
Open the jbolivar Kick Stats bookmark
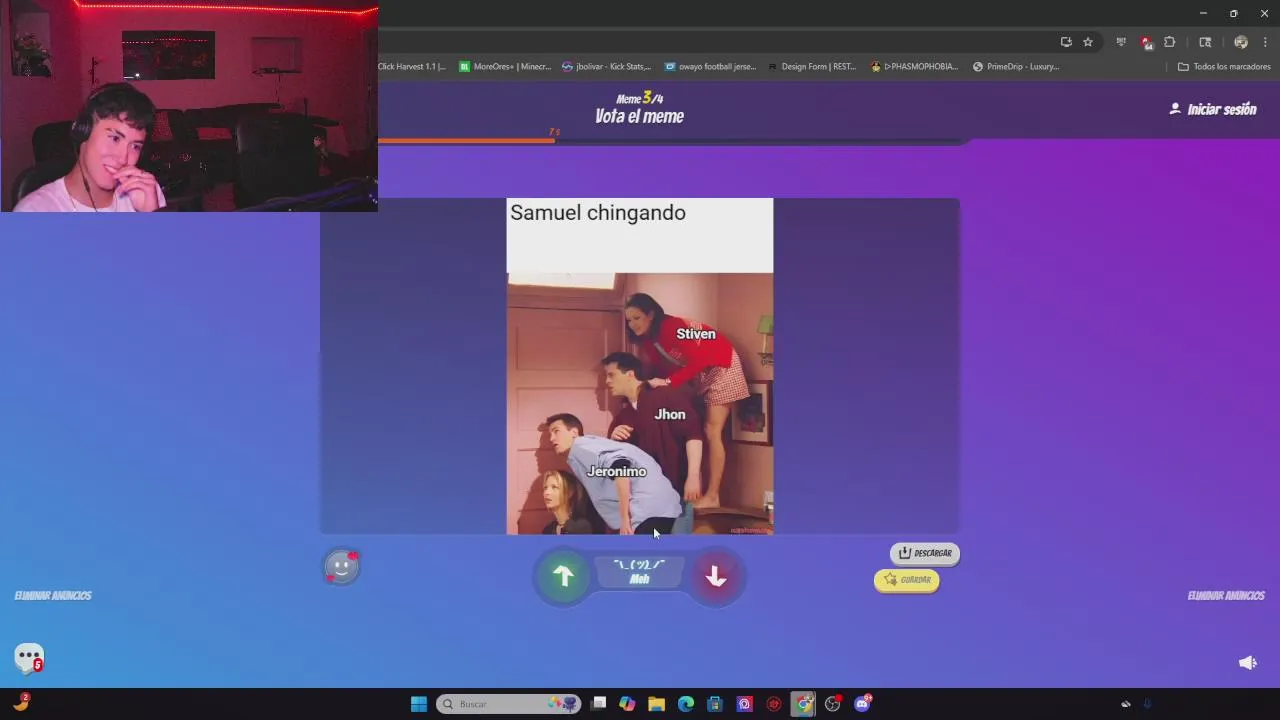[606, 67]
